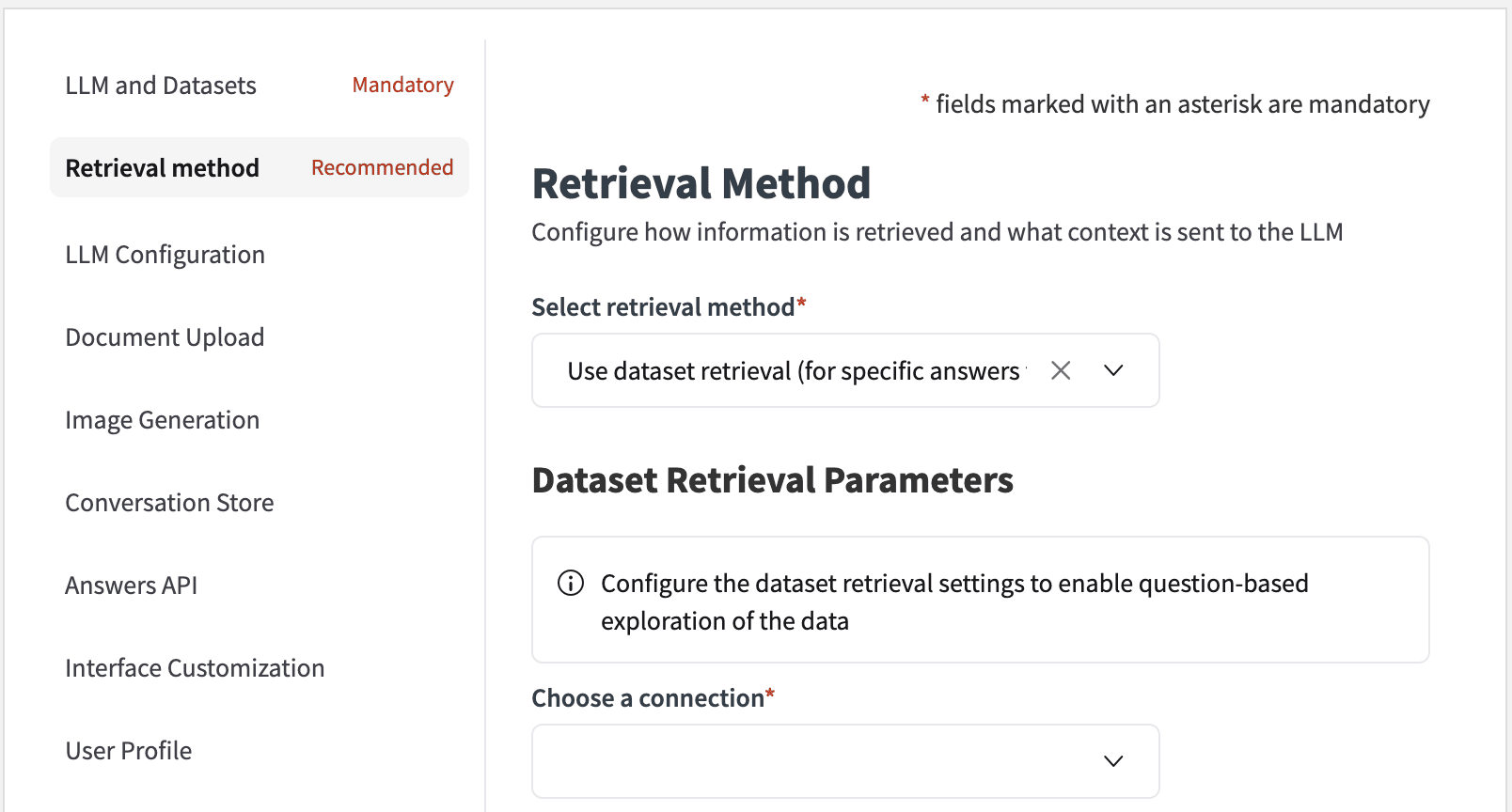Image resolution: width=1512 pixels, height=812 pixels.
Task: Switch to the LLM Configuration section
Action: pos(165,254)
